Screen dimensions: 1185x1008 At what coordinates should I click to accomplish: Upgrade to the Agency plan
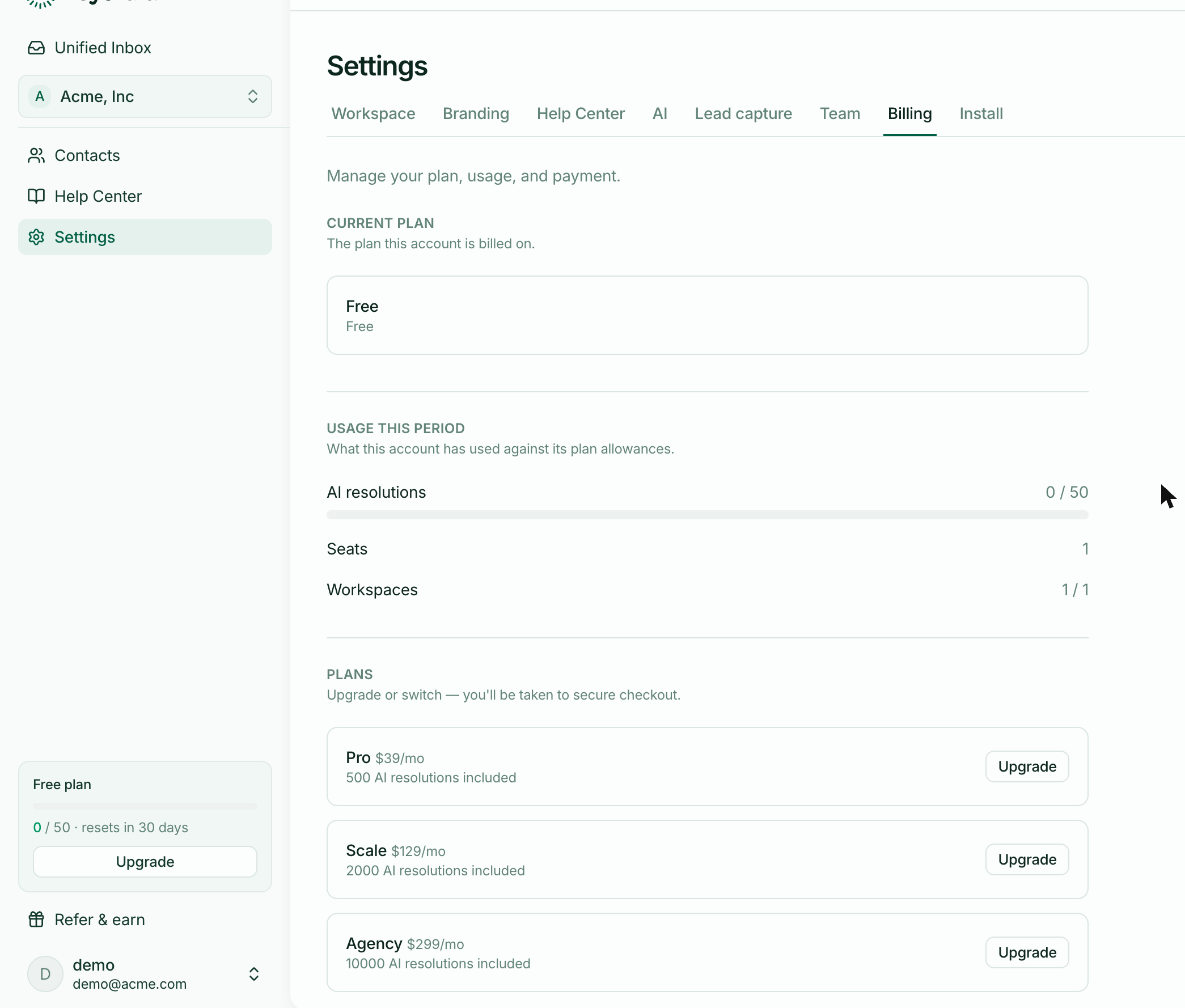(1027, 952)
